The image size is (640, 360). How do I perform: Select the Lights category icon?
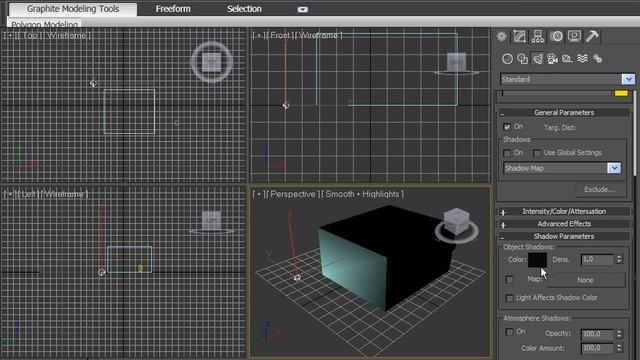pos(538,59)
